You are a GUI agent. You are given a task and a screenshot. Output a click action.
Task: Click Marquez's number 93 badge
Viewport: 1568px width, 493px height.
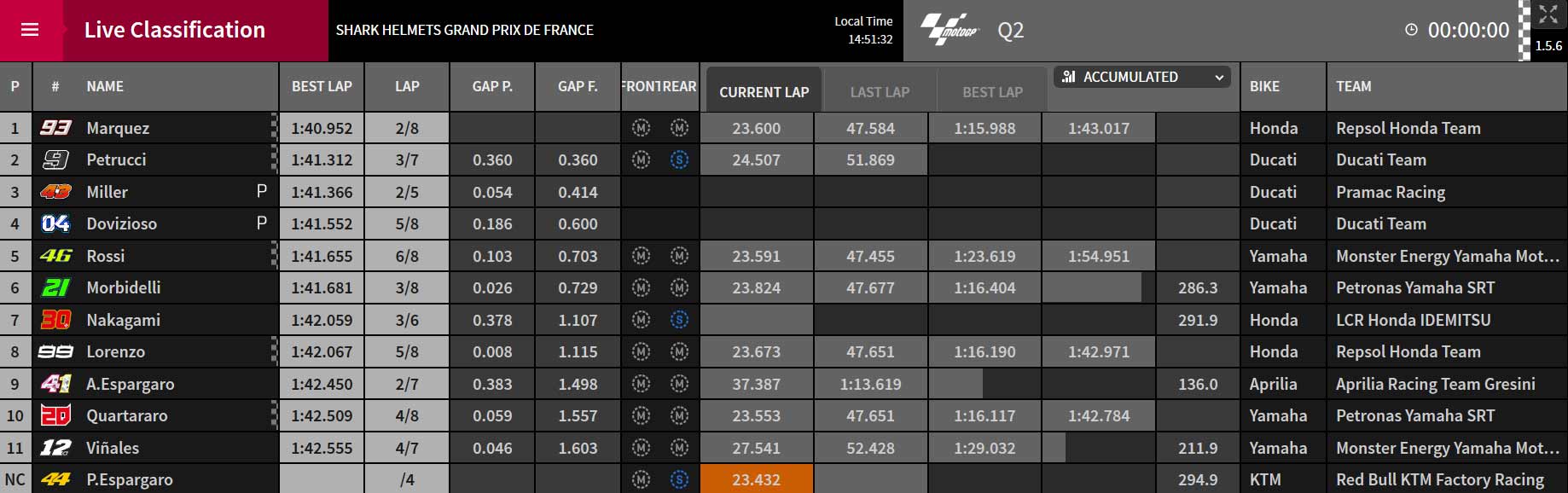pos(56,128)
